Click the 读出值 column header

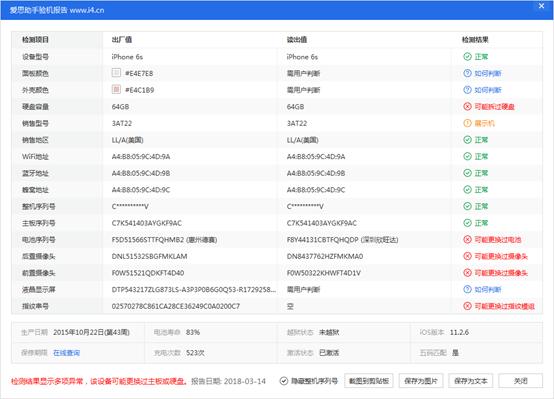297,40
